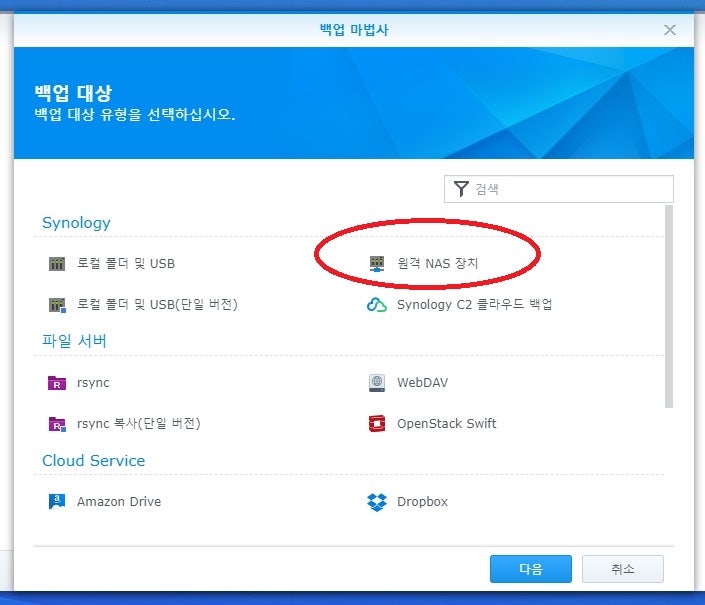Viewport: 705px width, 605px height.
Task: Select '로컬 폴더 및 USB(단일 버전)' label
Action: 157,305
